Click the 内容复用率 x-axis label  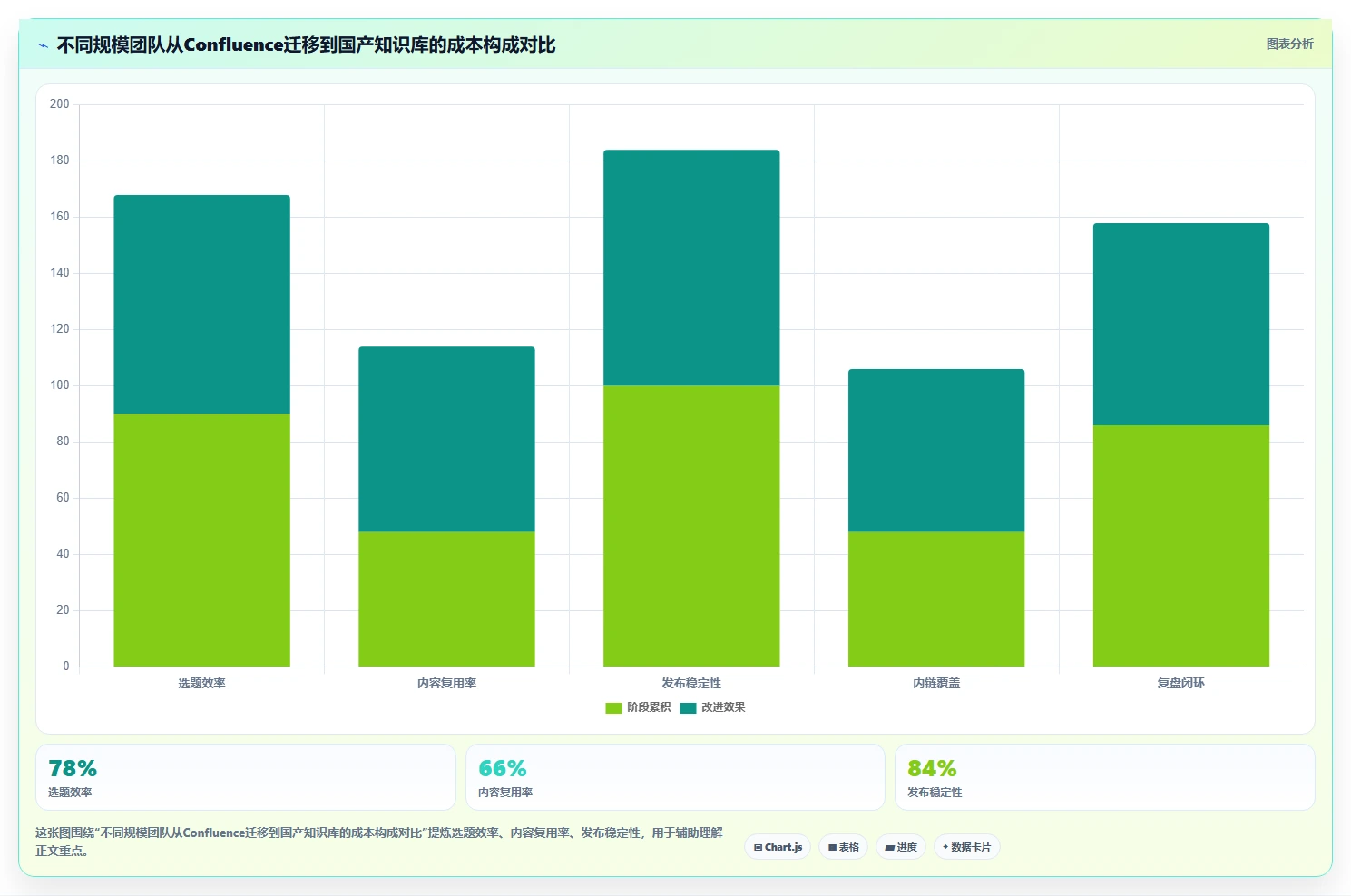(446, 683)
